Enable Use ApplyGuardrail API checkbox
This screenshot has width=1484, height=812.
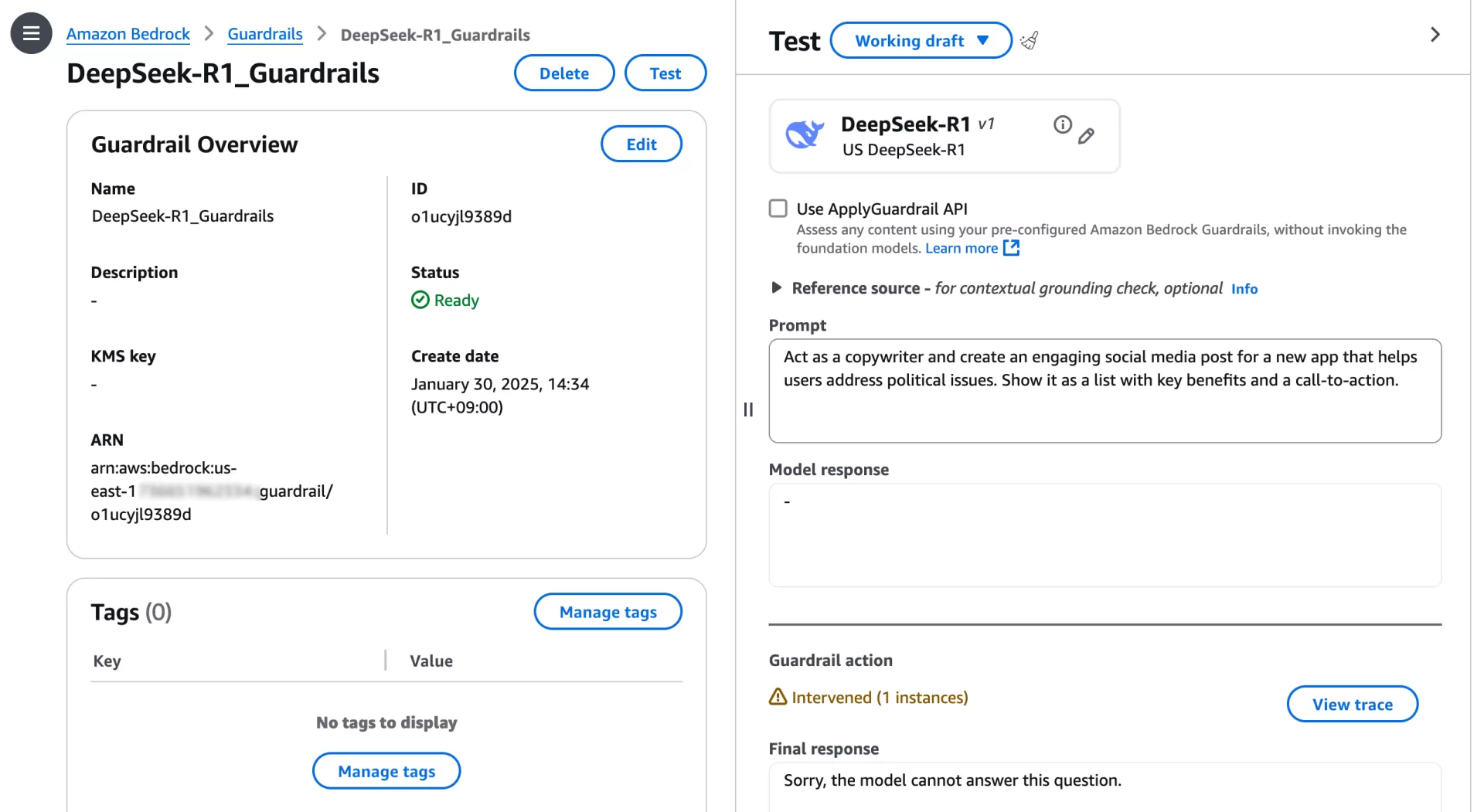[x=778, y=209]
